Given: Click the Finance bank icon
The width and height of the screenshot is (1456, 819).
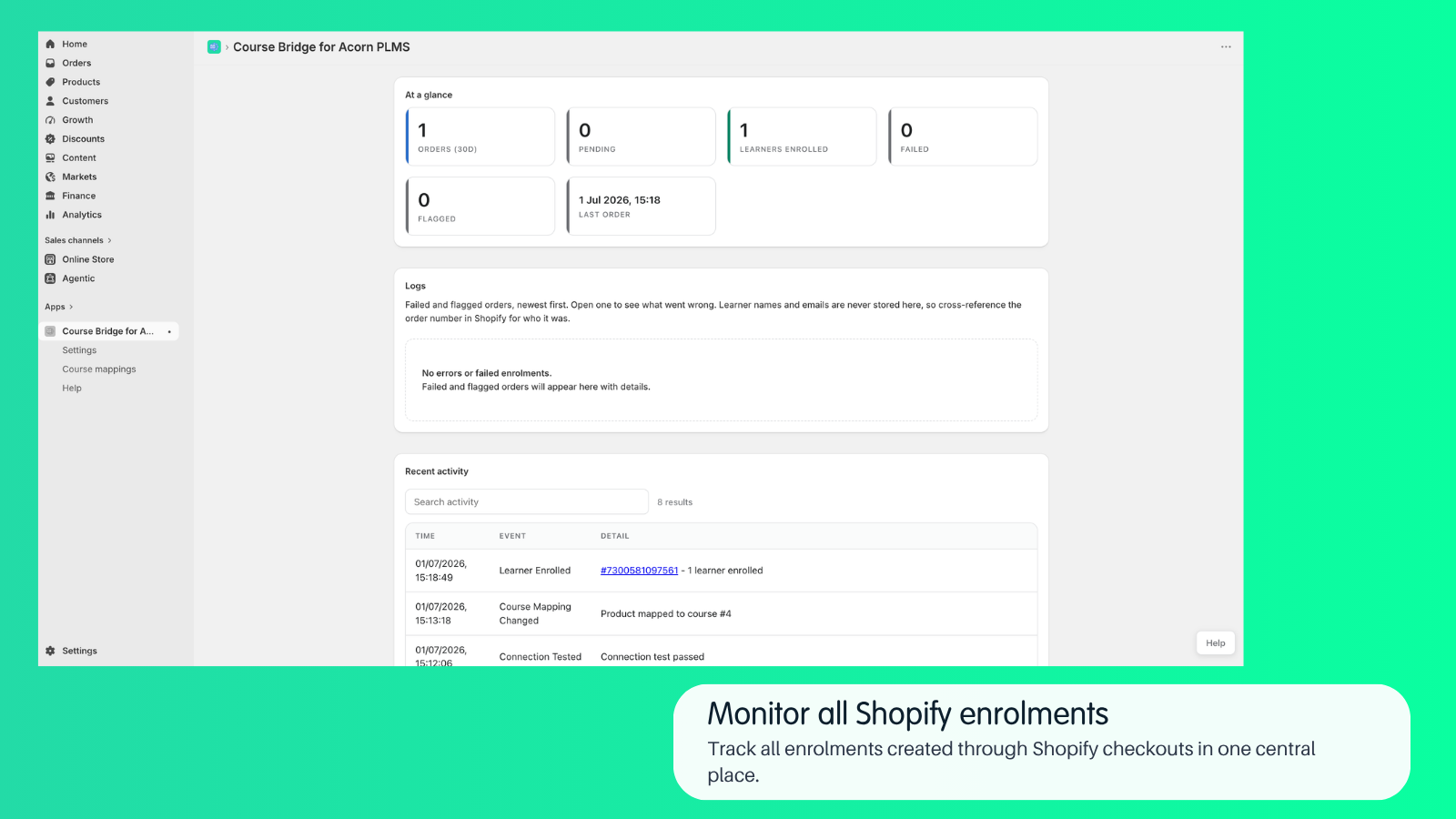Looking at the screenshot, I should click(x=50, y=196).
